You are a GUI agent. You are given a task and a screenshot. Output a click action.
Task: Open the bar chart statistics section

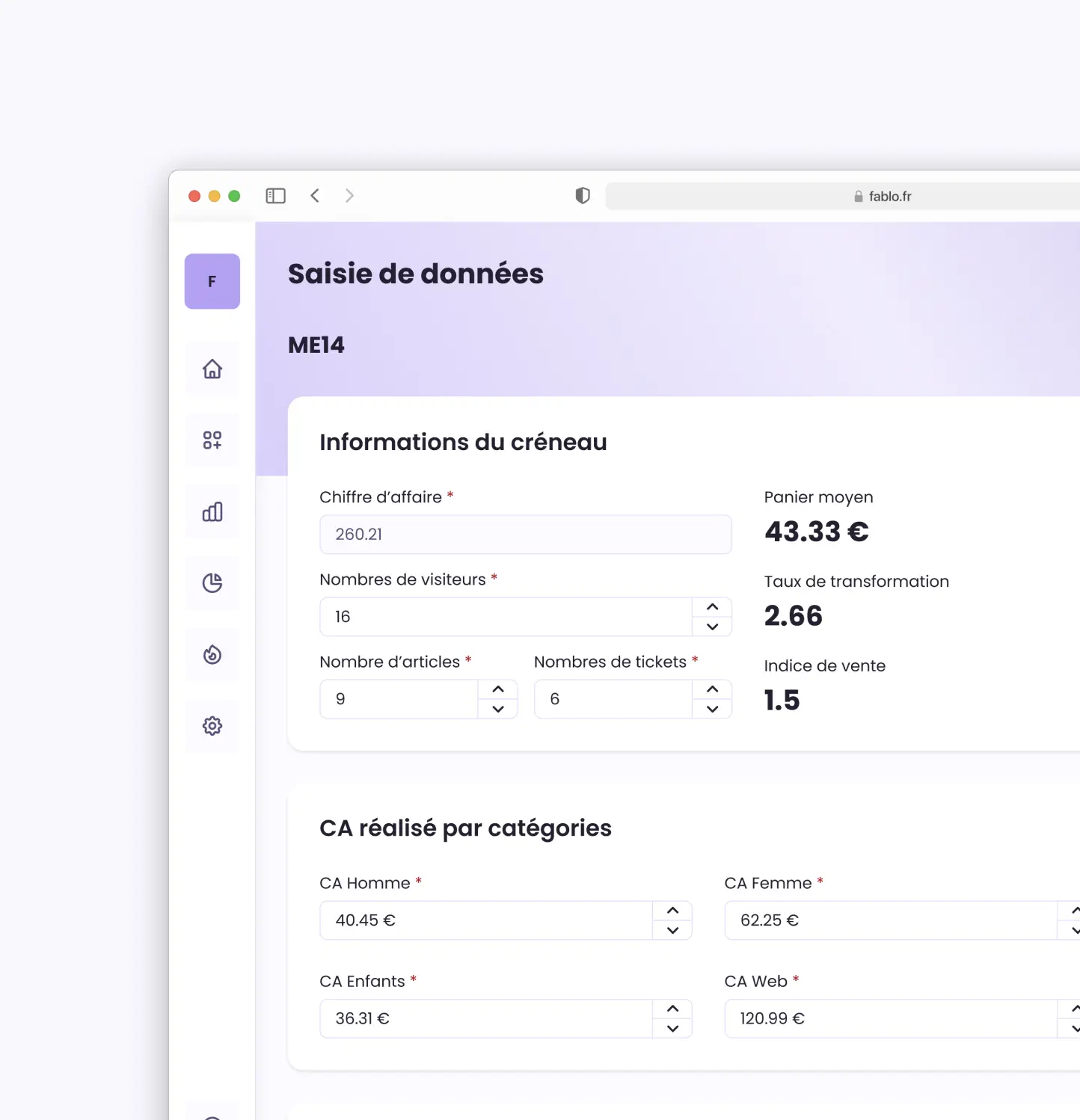point(212,511)
